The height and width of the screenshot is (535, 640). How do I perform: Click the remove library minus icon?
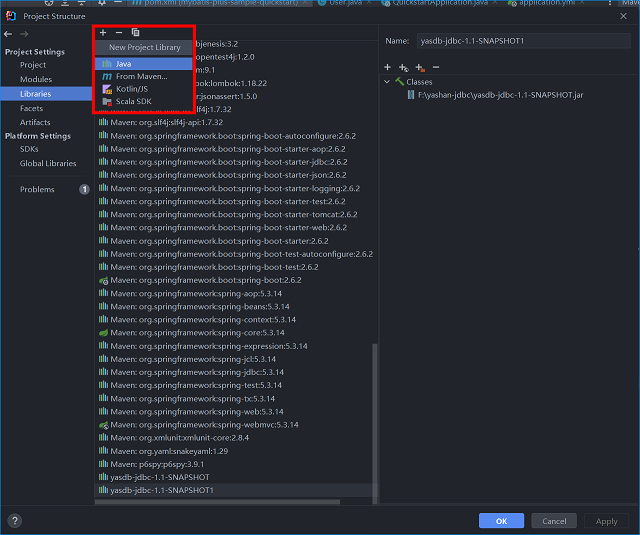click(x=118, y=32)
